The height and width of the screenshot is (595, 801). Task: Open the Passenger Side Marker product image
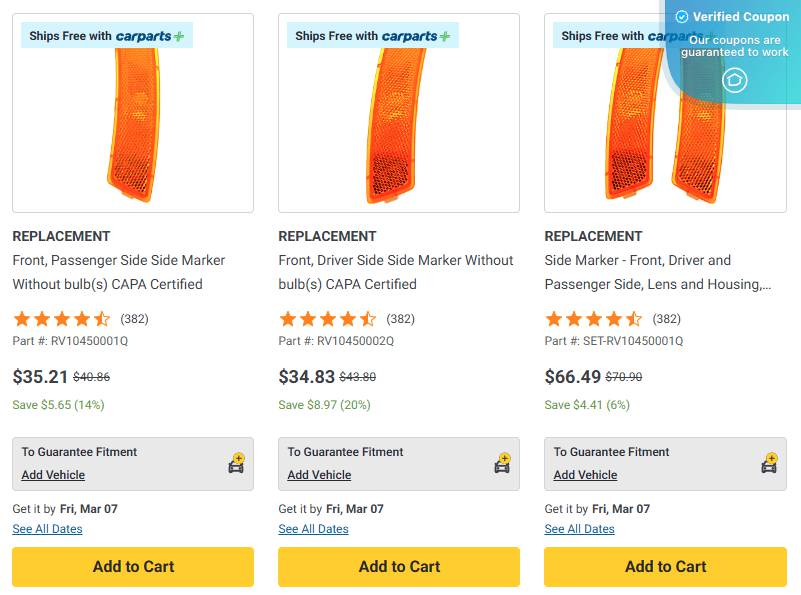[x=133, y=125]
